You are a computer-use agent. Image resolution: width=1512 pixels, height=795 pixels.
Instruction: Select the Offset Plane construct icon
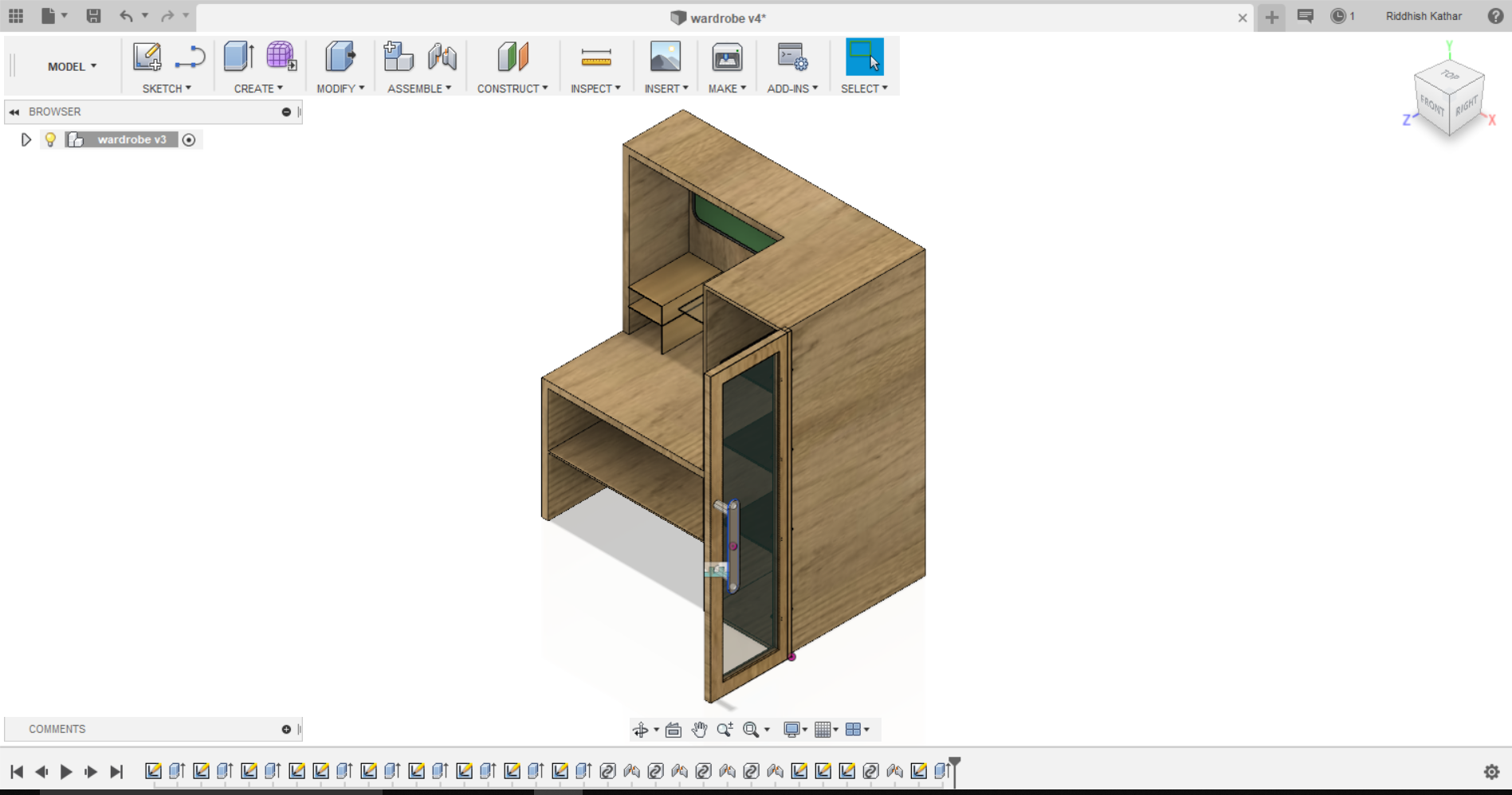coord(513,57)
